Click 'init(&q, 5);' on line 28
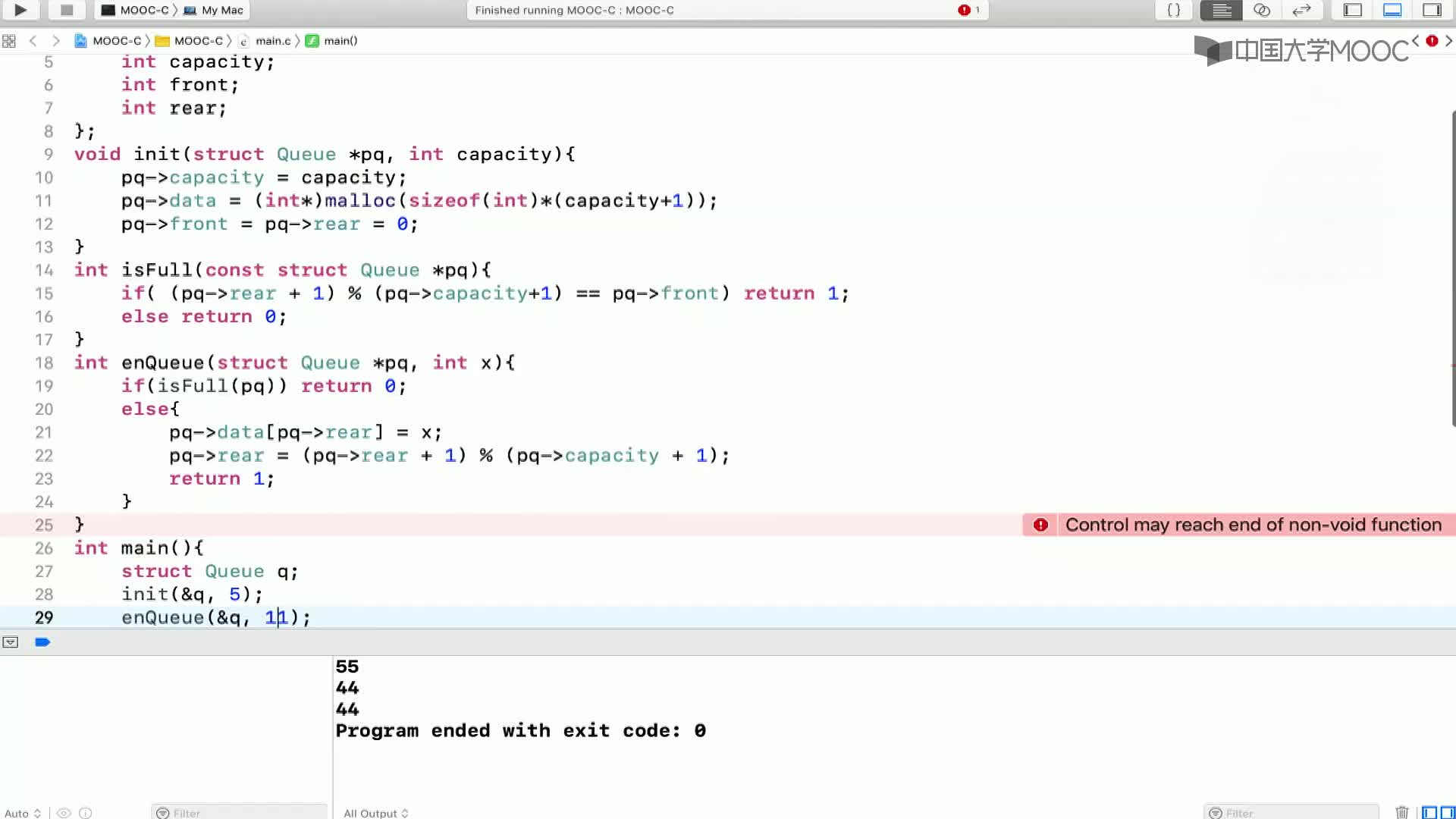This screenshot has width=1456, height=819. click(x=192, y=595)
